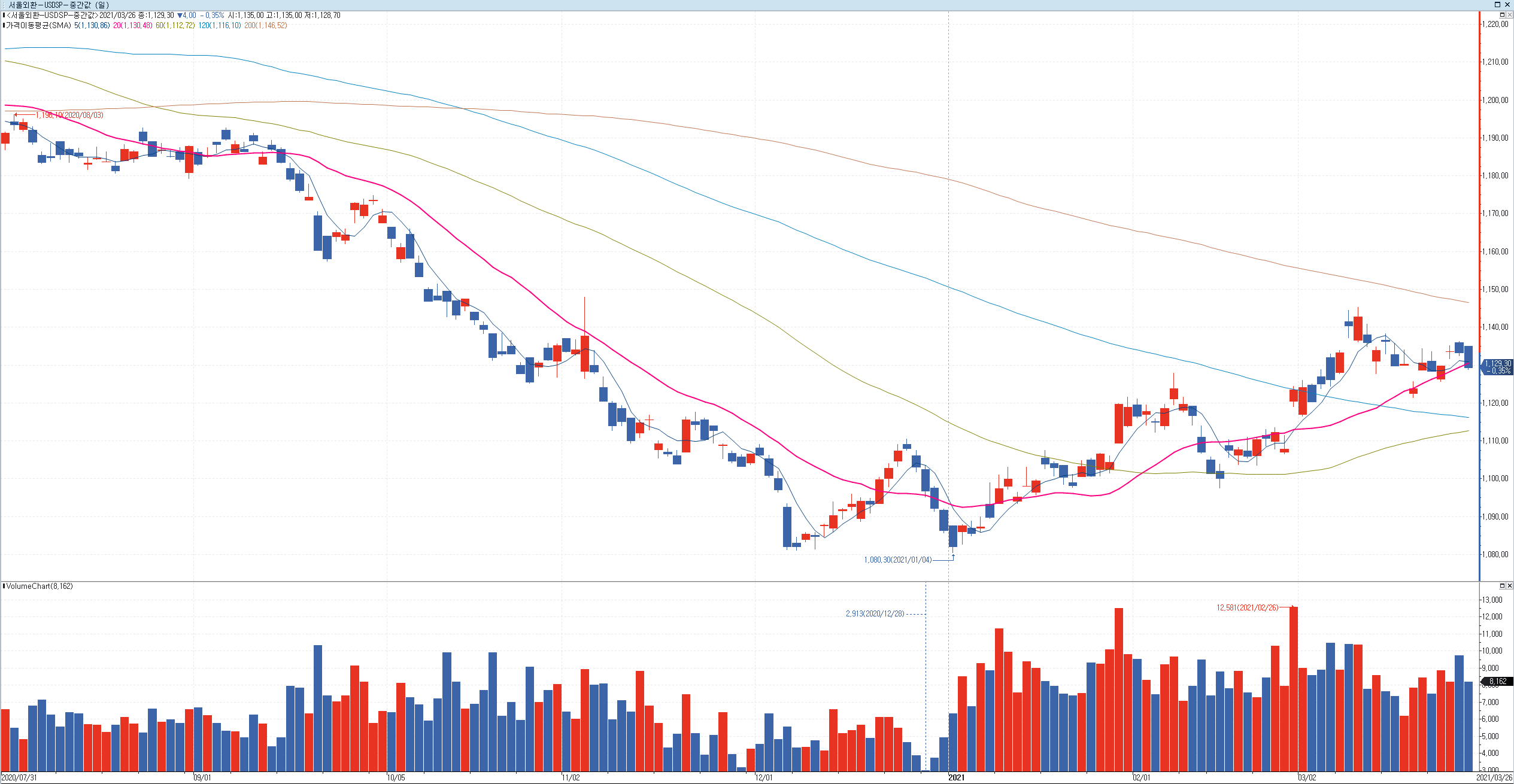Screen dimensions: 1514x784
Task: Click the 12,581 peak volume marker label
Action: click(x=1246, y=607)
